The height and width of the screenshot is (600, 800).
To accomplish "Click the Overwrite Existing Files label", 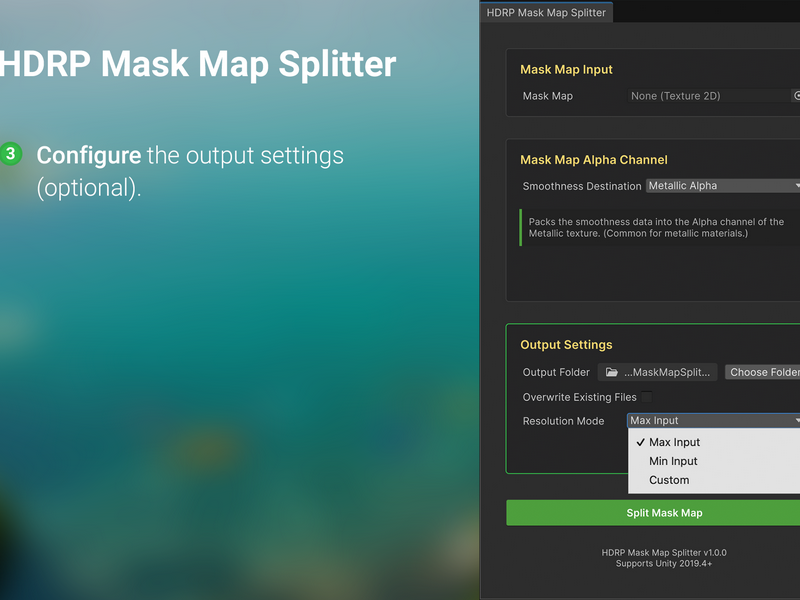I will pyautogui.click(x=580, y=397).
